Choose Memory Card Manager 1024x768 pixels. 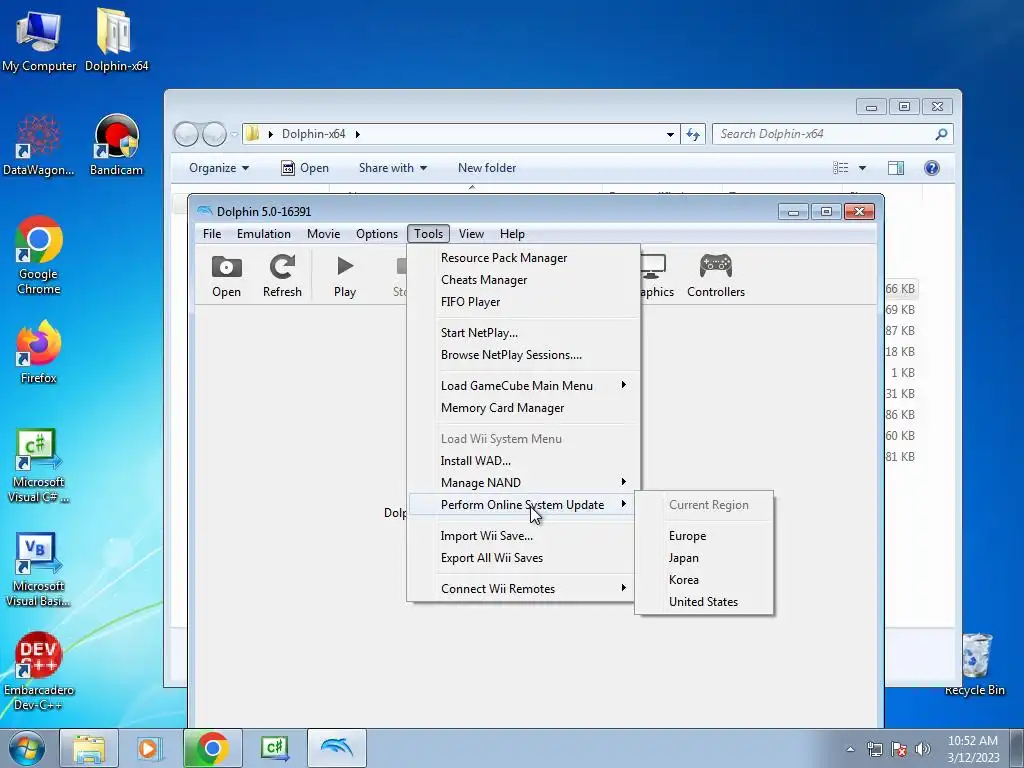[x=524, y=408]
